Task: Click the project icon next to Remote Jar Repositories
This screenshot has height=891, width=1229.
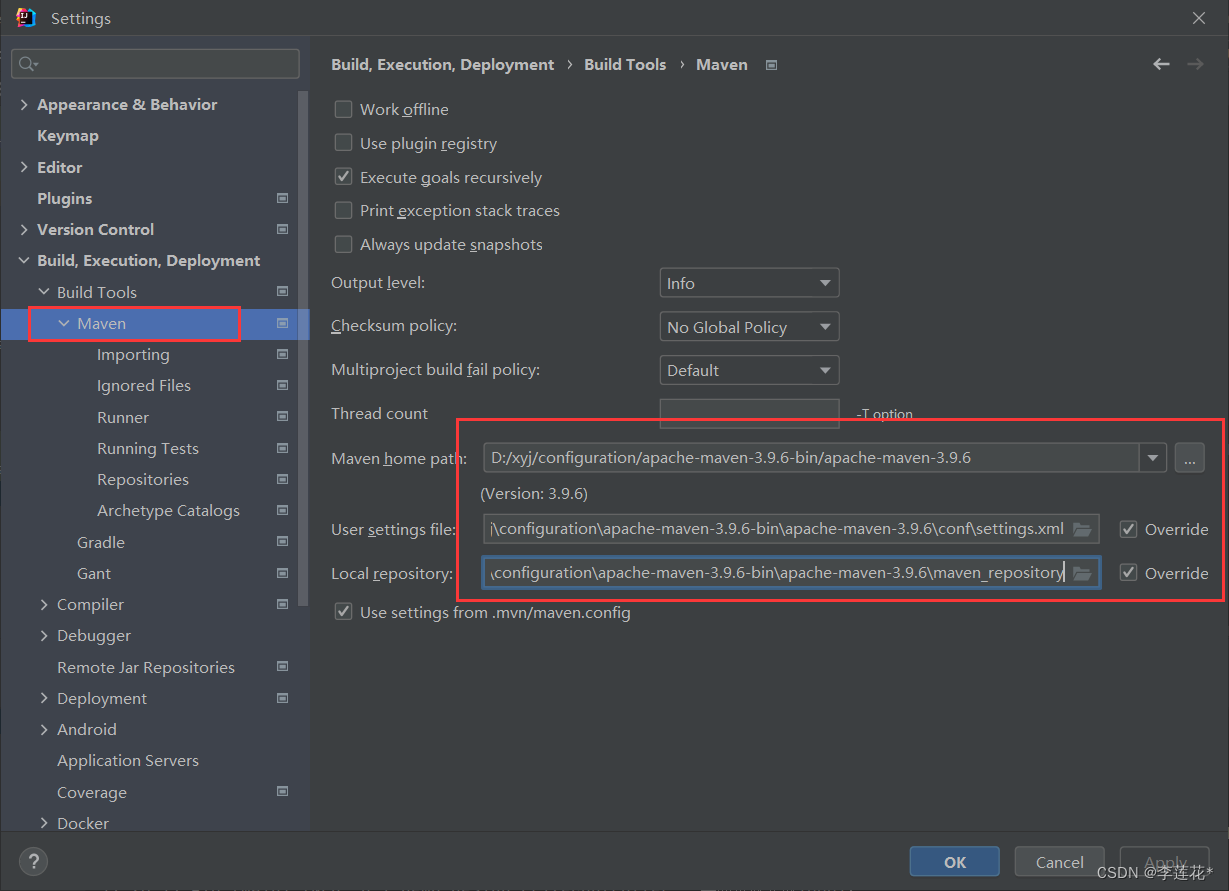Action: [282, 667]
